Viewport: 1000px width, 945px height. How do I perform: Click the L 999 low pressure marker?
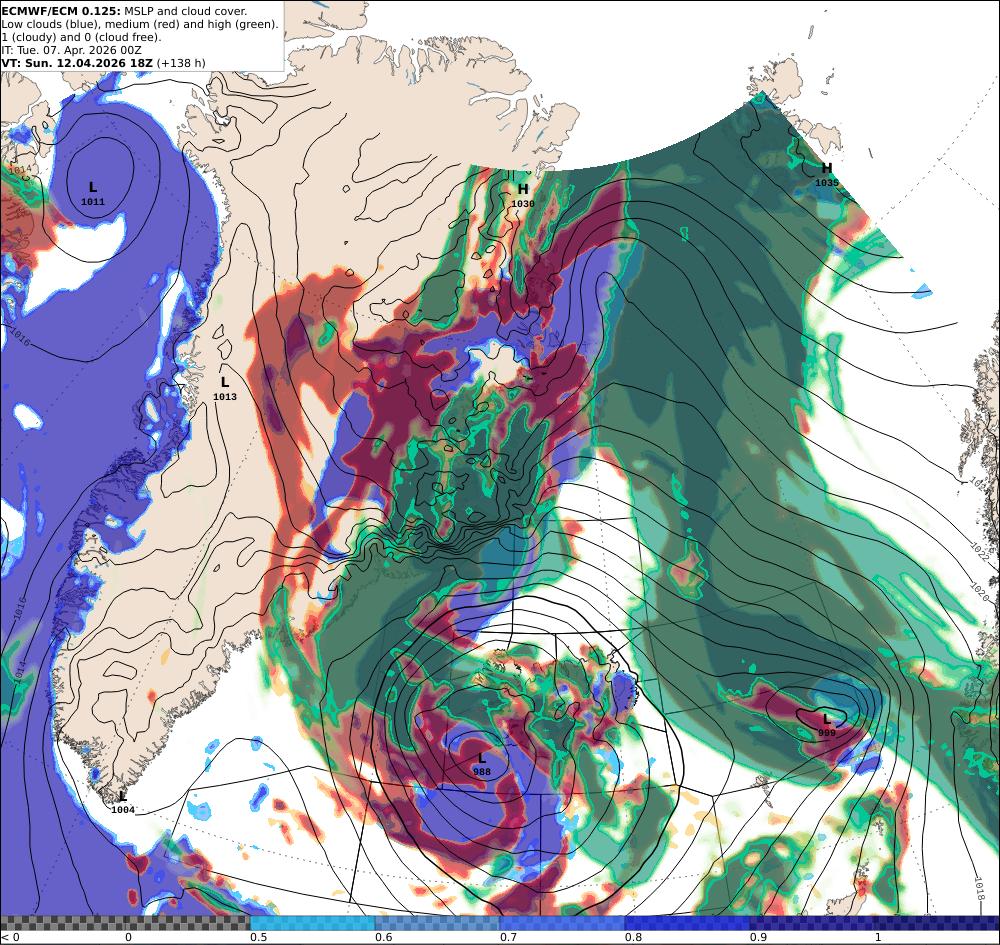[x=827, y=725]
